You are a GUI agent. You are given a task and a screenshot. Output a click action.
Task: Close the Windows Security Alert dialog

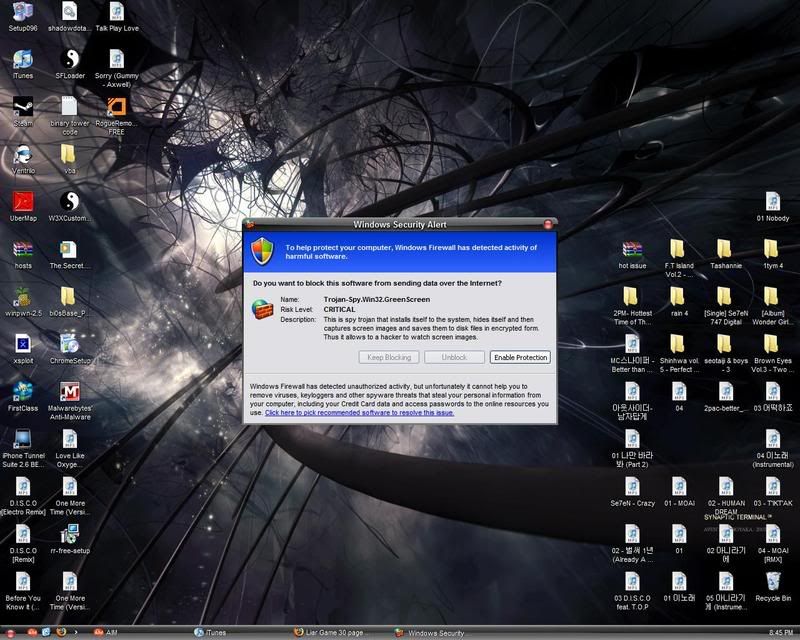click(x=548, y=224)
